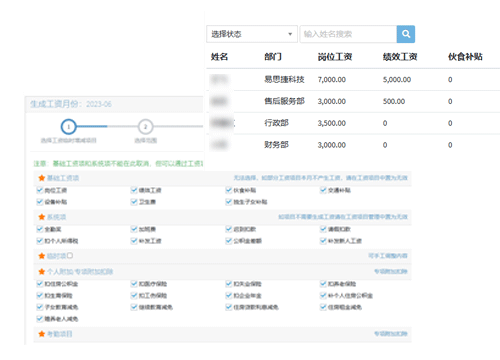Select the 财务部 department cell
Image resolution: width=500 pixels, height=360 pixels.
click(276, 145)
